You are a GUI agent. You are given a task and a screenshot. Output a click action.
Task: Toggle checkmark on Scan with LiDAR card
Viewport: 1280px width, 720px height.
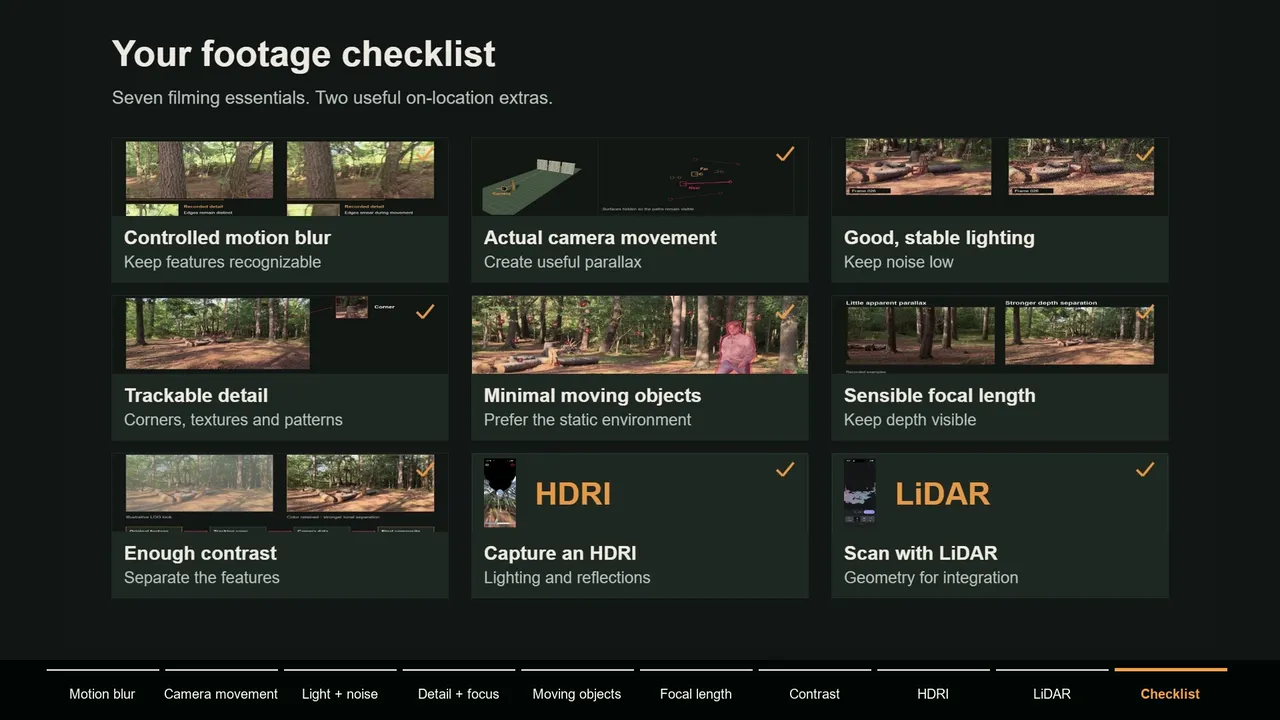click(x=1145, y=469)
